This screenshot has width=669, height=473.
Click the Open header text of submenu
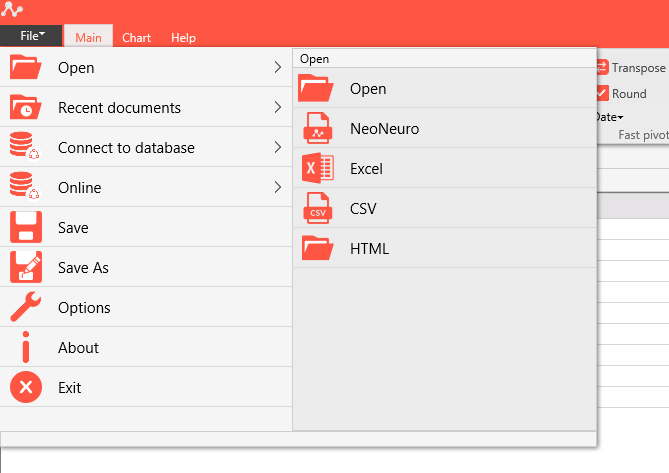314,59
